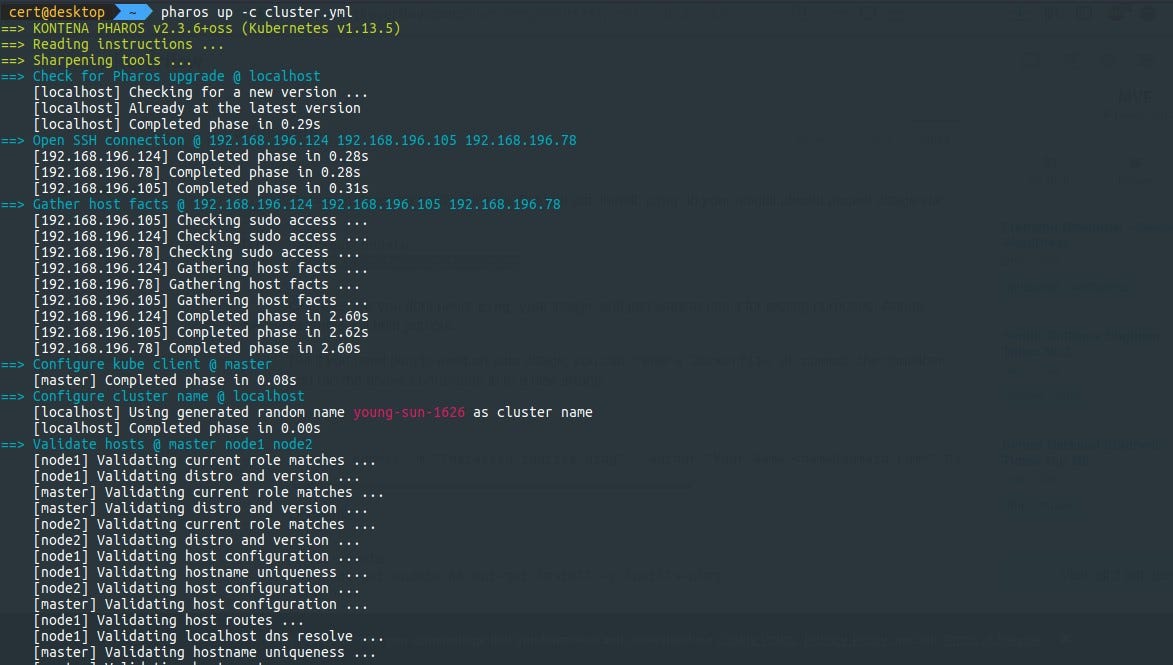Click '[node1] Validating hostname uniqueness ...'
The image size is (1173, 665).
tap(200, 572)
